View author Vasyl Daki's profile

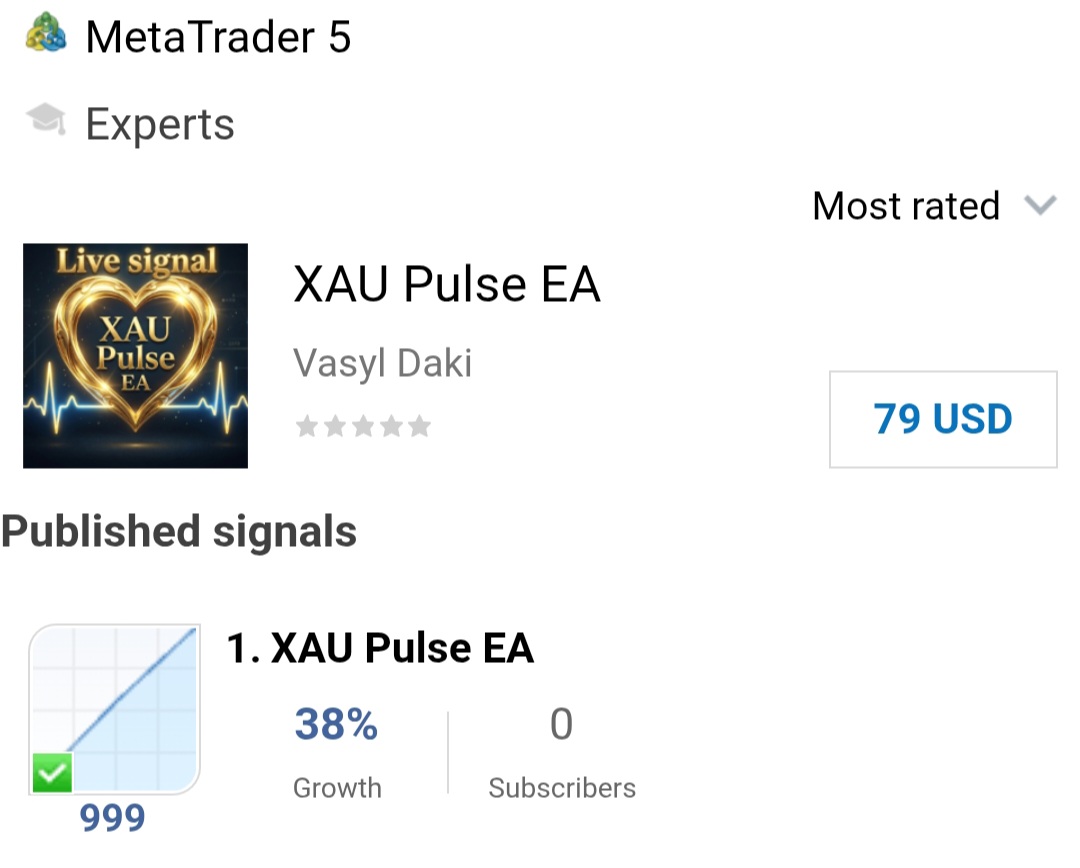click(382, 363)
